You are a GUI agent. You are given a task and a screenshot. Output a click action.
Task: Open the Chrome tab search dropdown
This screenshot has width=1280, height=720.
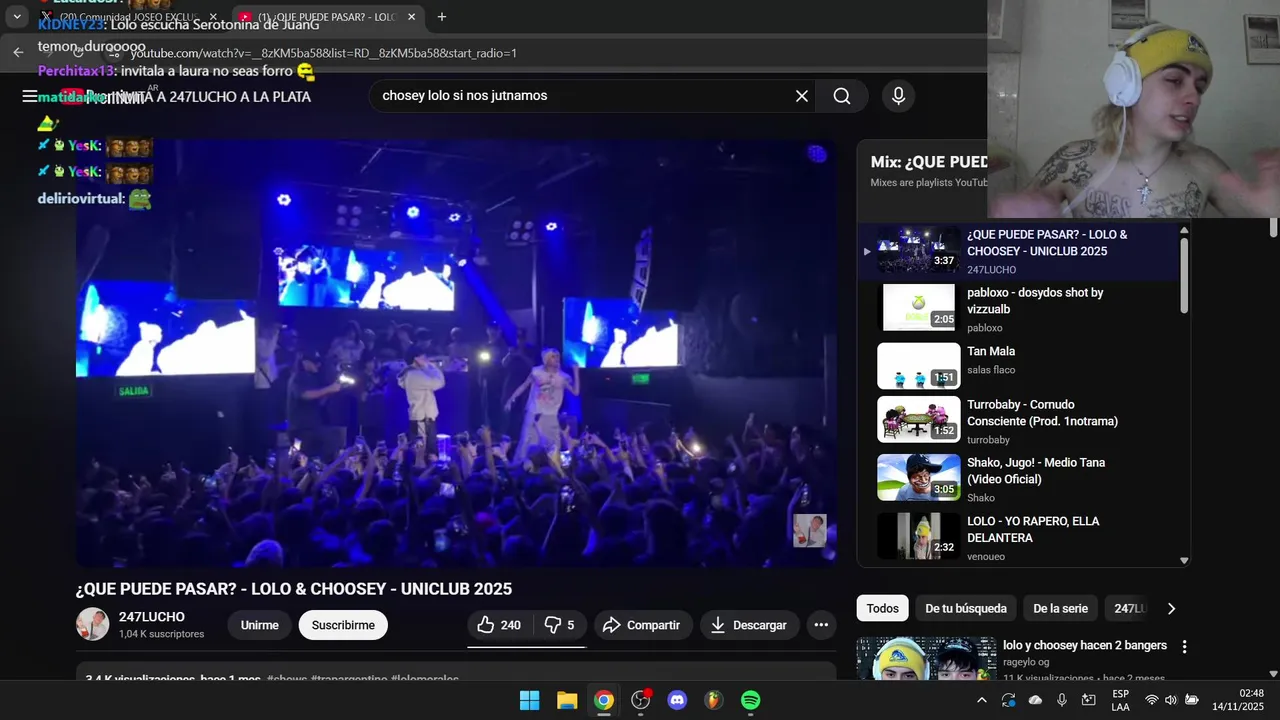pyautogui.click(x=17, y=17)
